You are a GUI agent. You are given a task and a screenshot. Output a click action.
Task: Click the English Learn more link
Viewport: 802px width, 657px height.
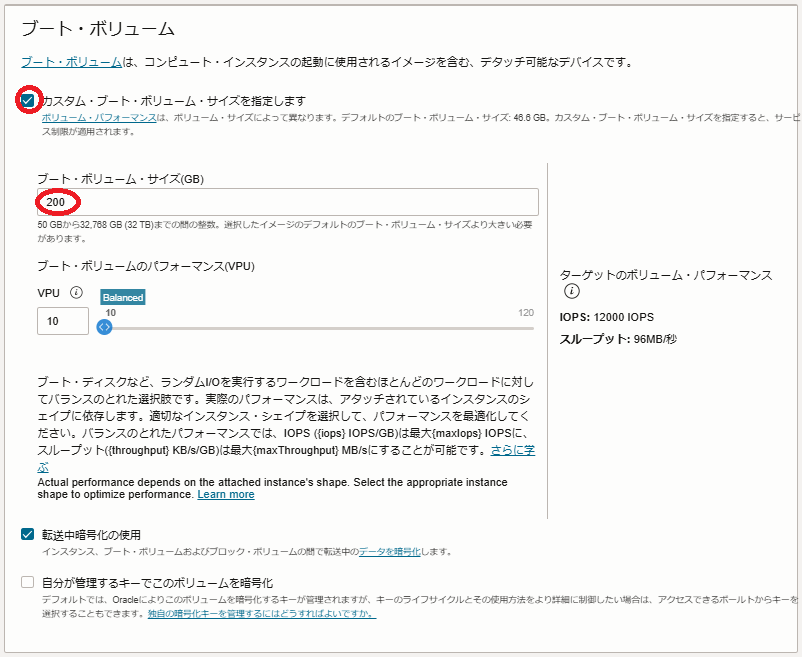click(225, 494)
